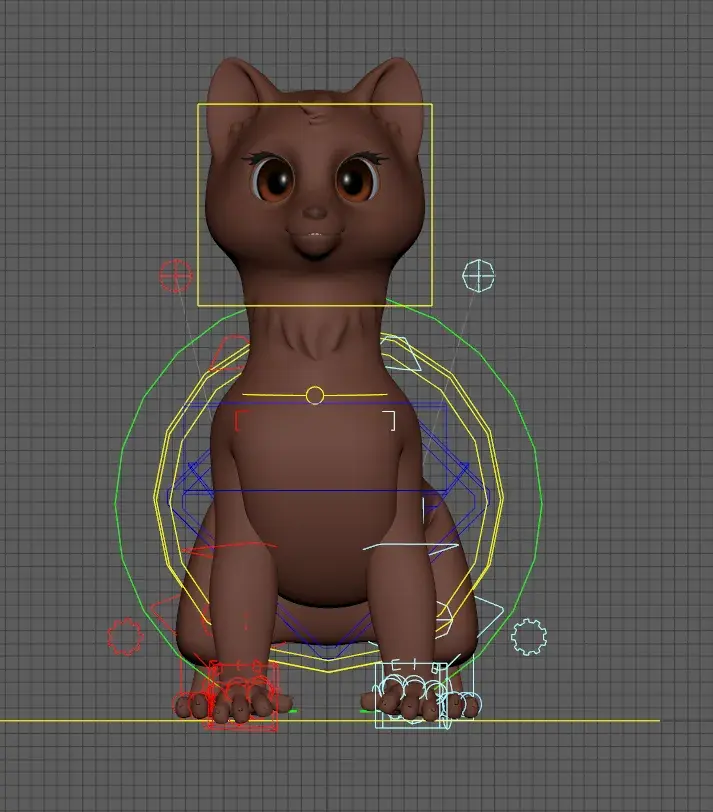Click the red corner bracket on the chest

(x=238, y=420)
